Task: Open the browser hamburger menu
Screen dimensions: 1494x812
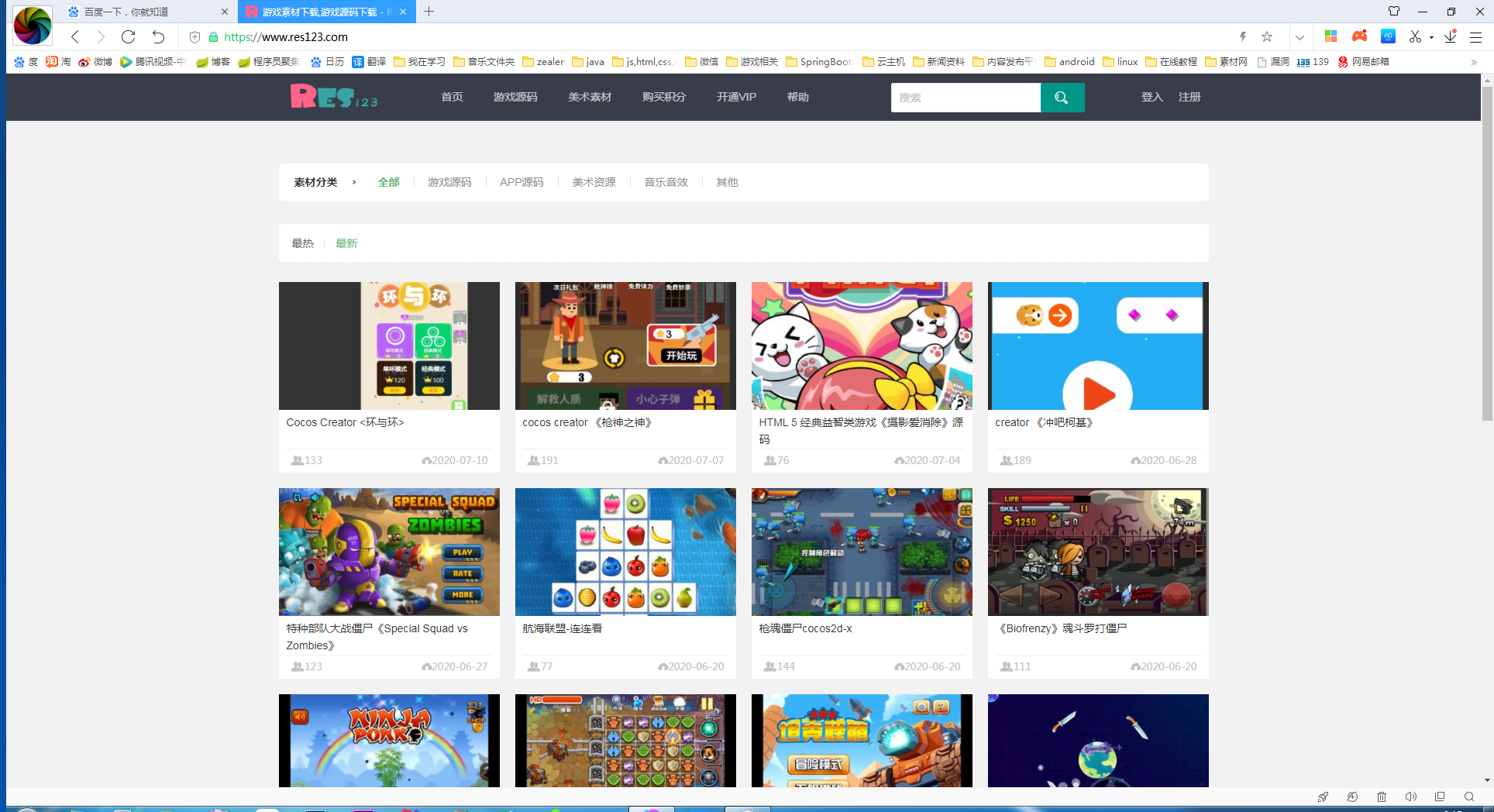Action: click(x=1476, y=36)
